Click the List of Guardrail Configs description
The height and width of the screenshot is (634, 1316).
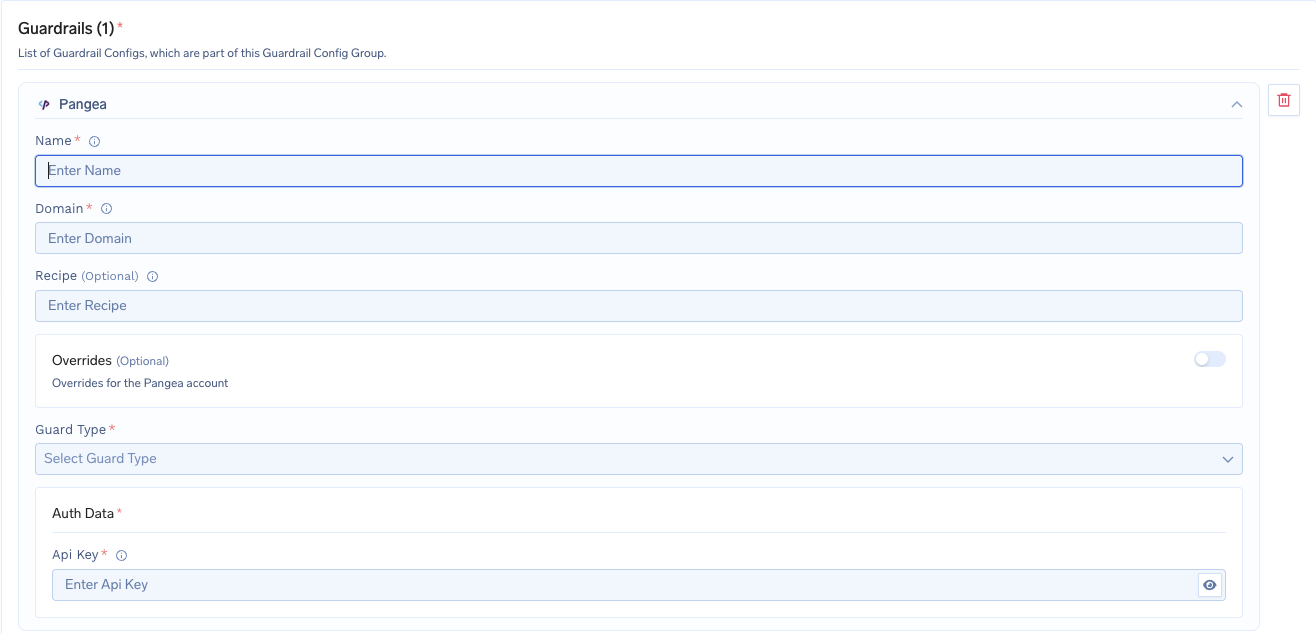(x=202, y=53)
